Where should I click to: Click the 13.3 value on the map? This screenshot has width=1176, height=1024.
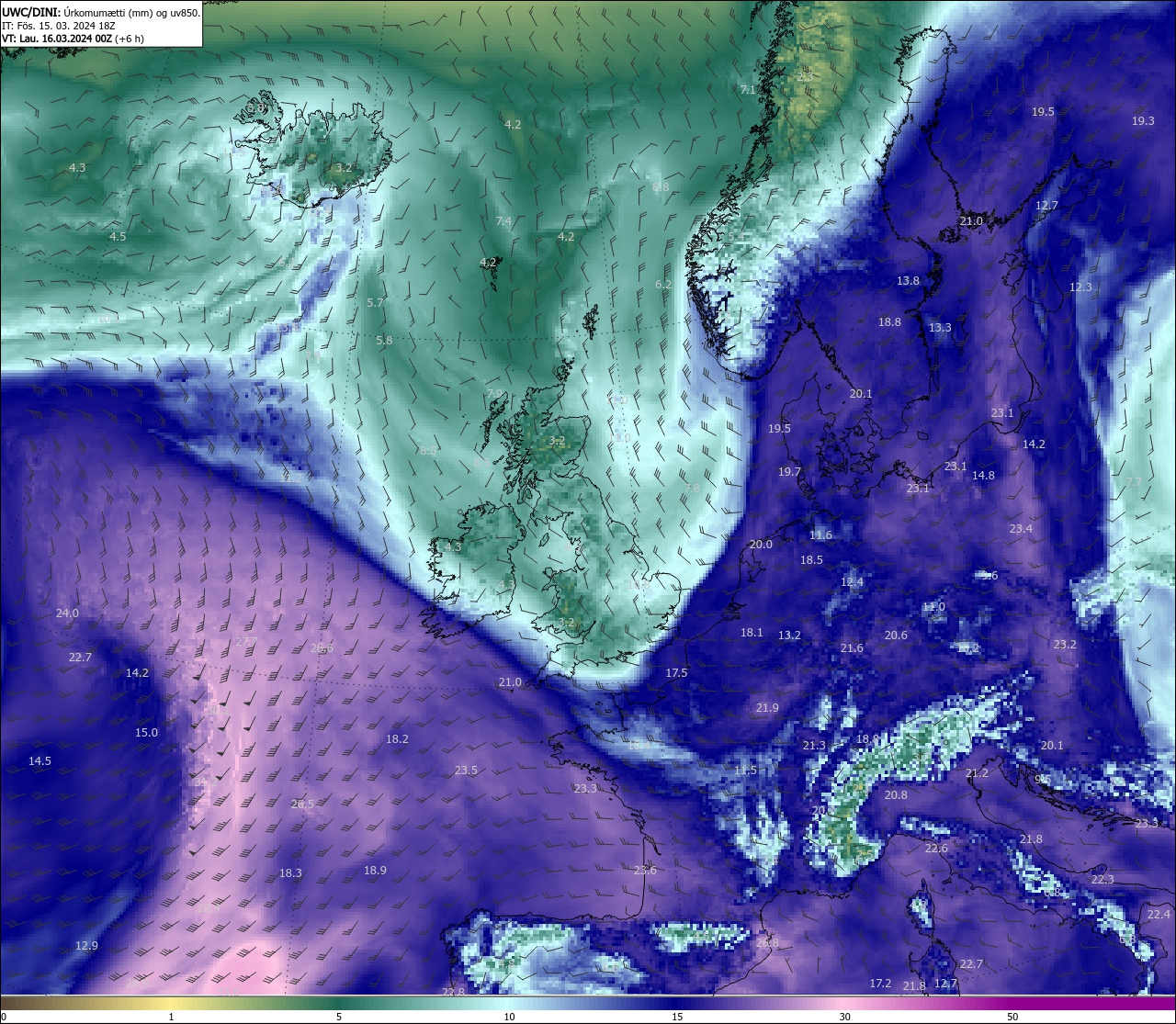pyautogui.click(x=940, y=328)
